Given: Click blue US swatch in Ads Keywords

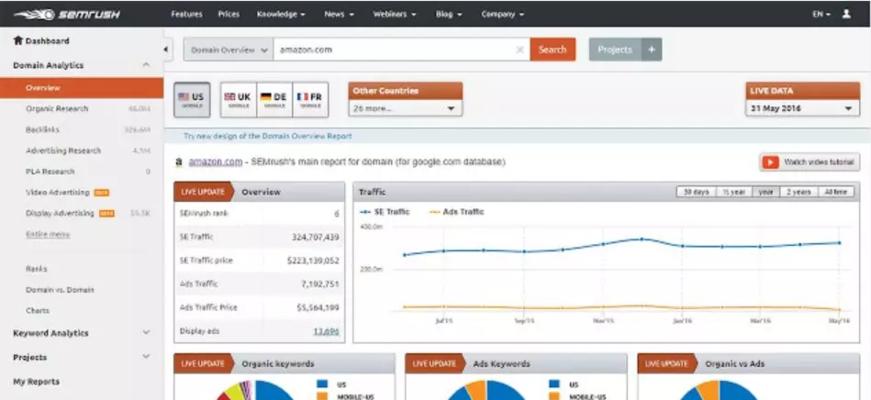Looking at the screenshot, I should pos(554,384).
